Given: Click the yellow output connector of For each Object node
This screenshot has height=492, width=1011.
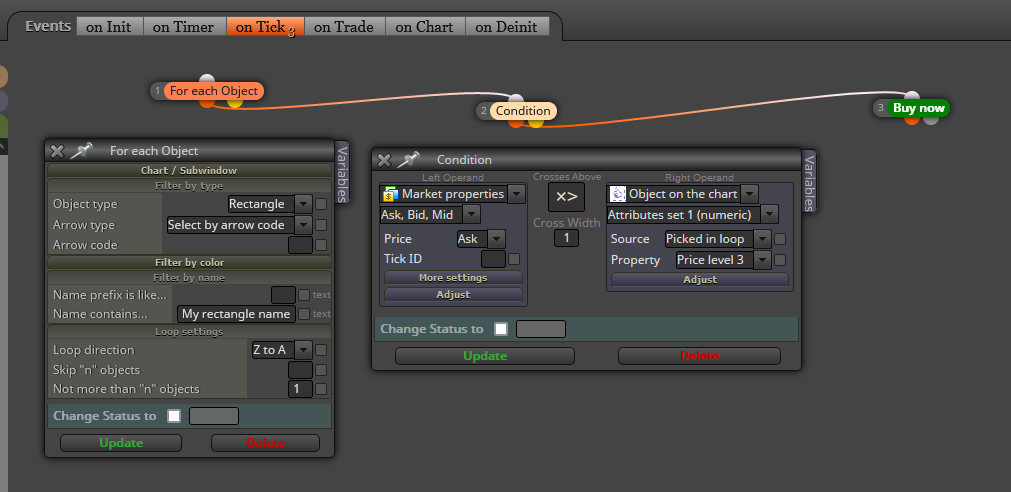Looking at the screenshot, I should [235, 102].
